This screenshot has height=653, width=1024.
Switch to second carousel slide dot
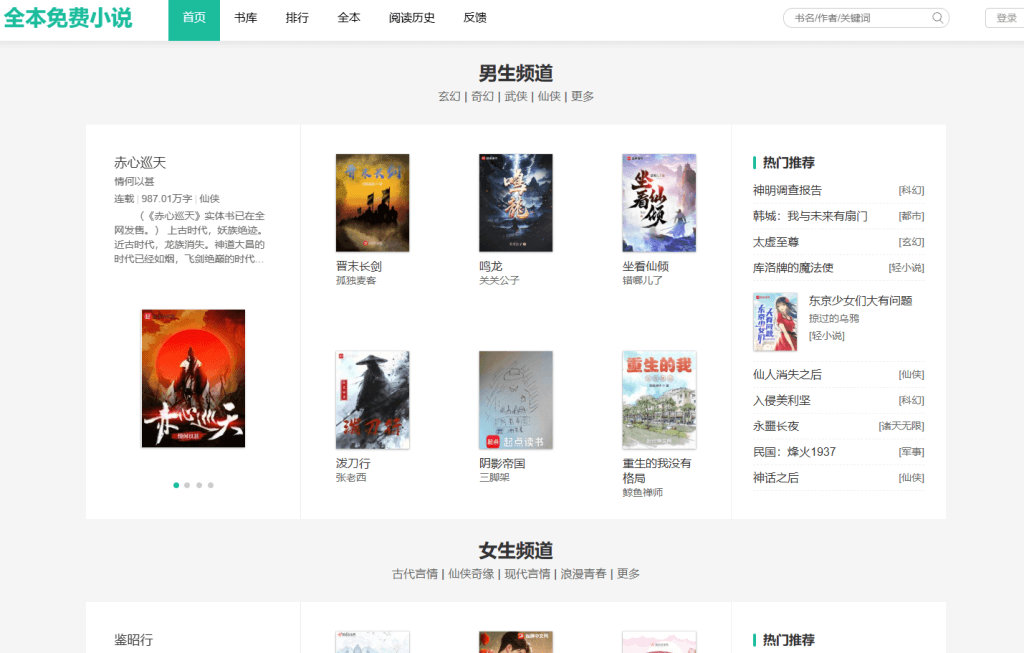point(188,485)
